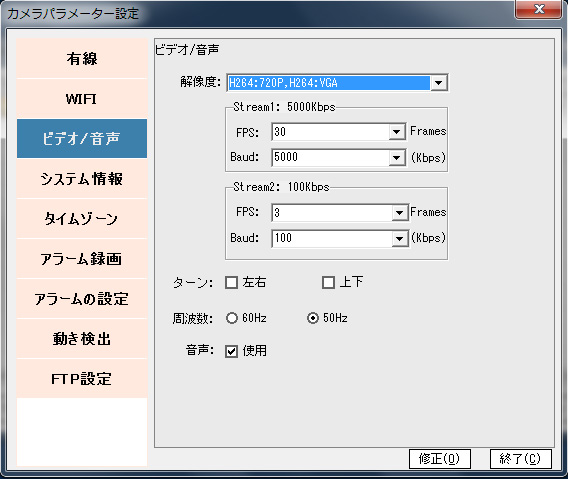
Task: Expand the 解像度 dropdown arrow
Action: [x=438, y=83]
